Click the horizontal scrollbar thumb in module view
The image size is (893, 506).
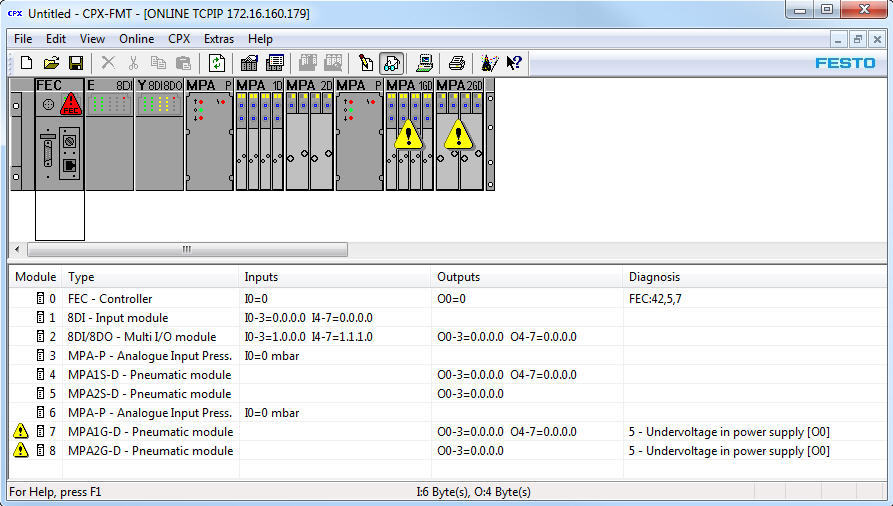pos(187,250)
